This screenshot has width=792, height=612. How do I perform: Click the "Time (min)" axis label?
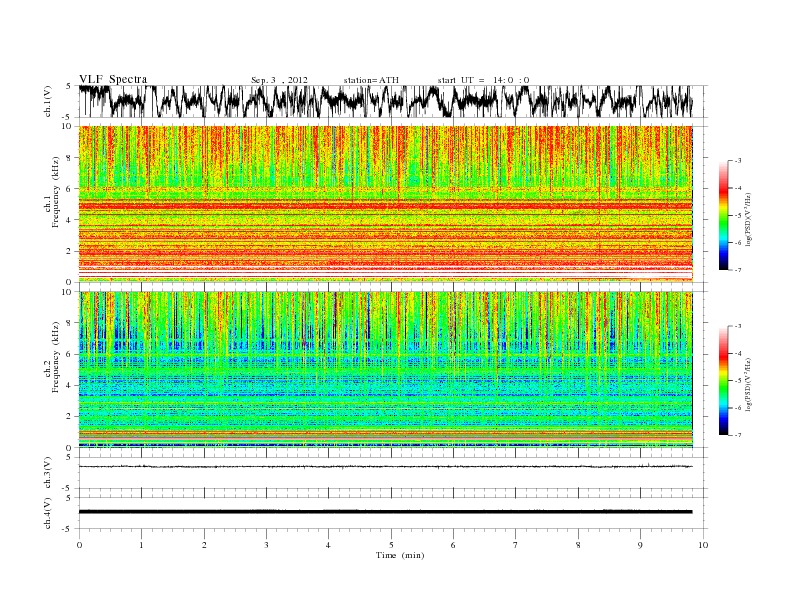(x=400, y=555)
